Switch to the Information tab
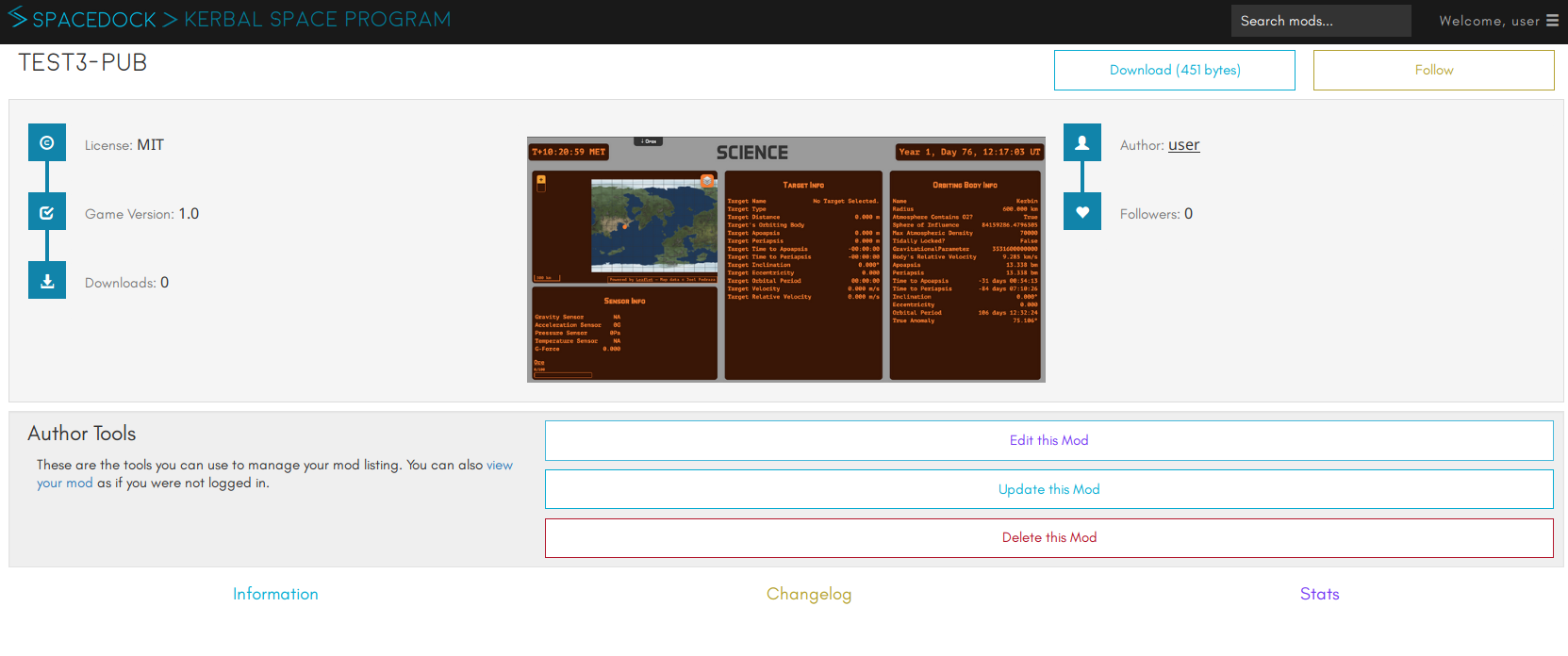This screenshot has height=656, width=1568. click(275, 594)
